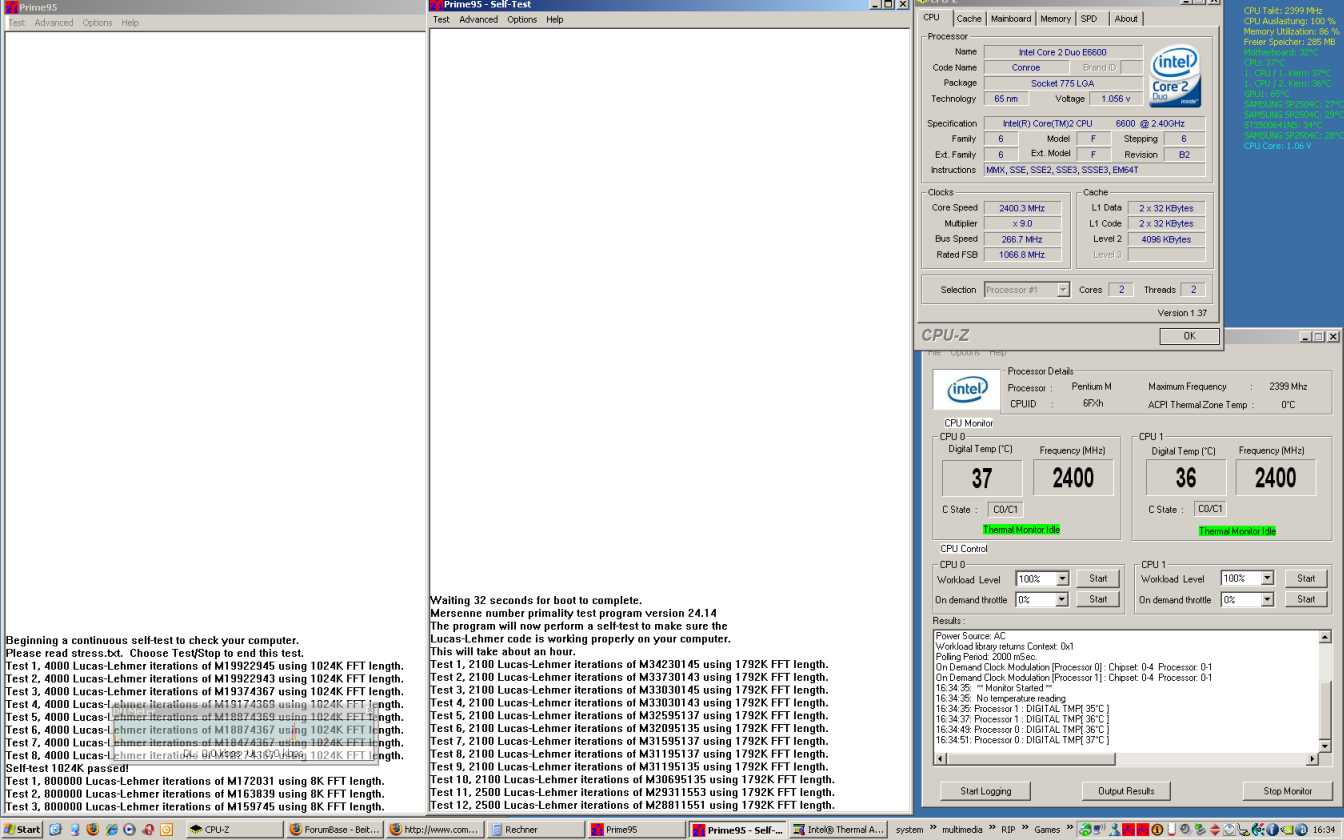The height and width of the screenshot is (840, 1344).
Task: Switch to the ForumBase Firefox taskbar button
Action: pyautogui.click(x=335, y=829)
